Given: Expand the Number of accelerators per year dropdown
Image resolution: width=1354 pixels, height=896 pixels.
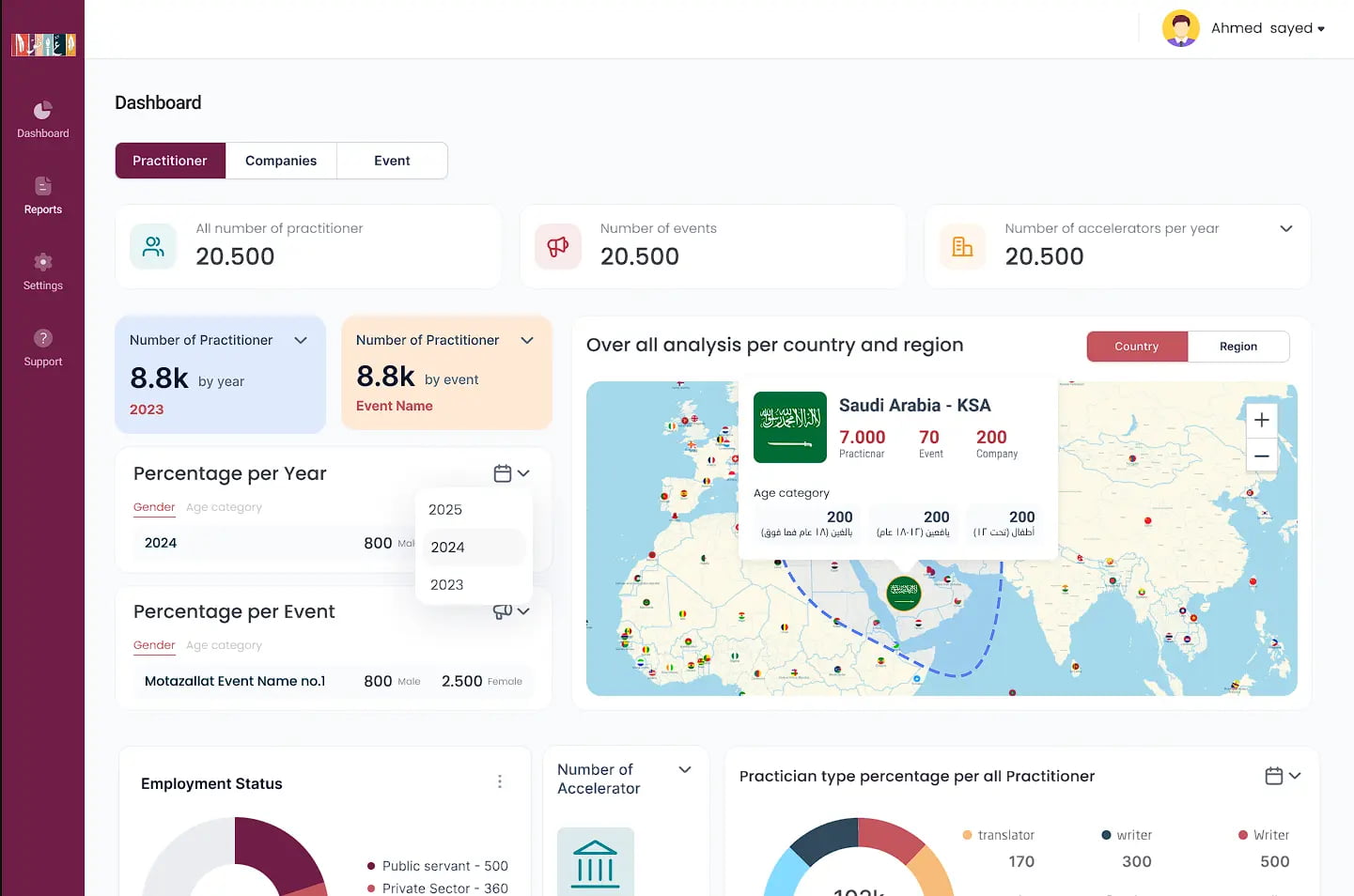Looking at the screenshot, I should 1286,228.
